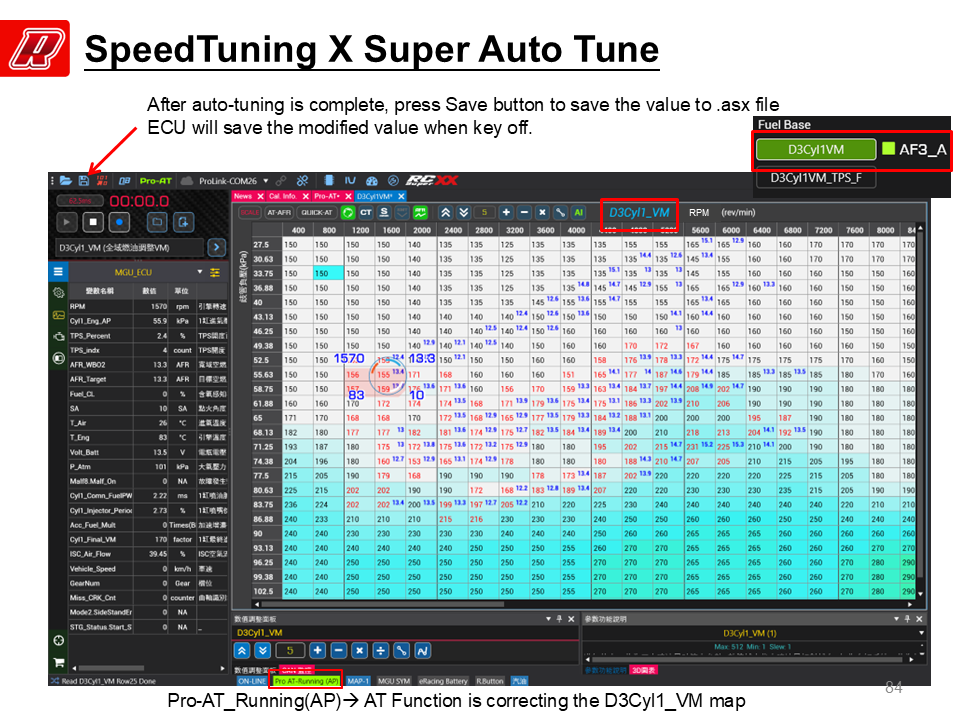Image resolution: width=960 pixels, height=720 pixels.
Task: Click the R.Button status item
Action: tap(489, 681)
